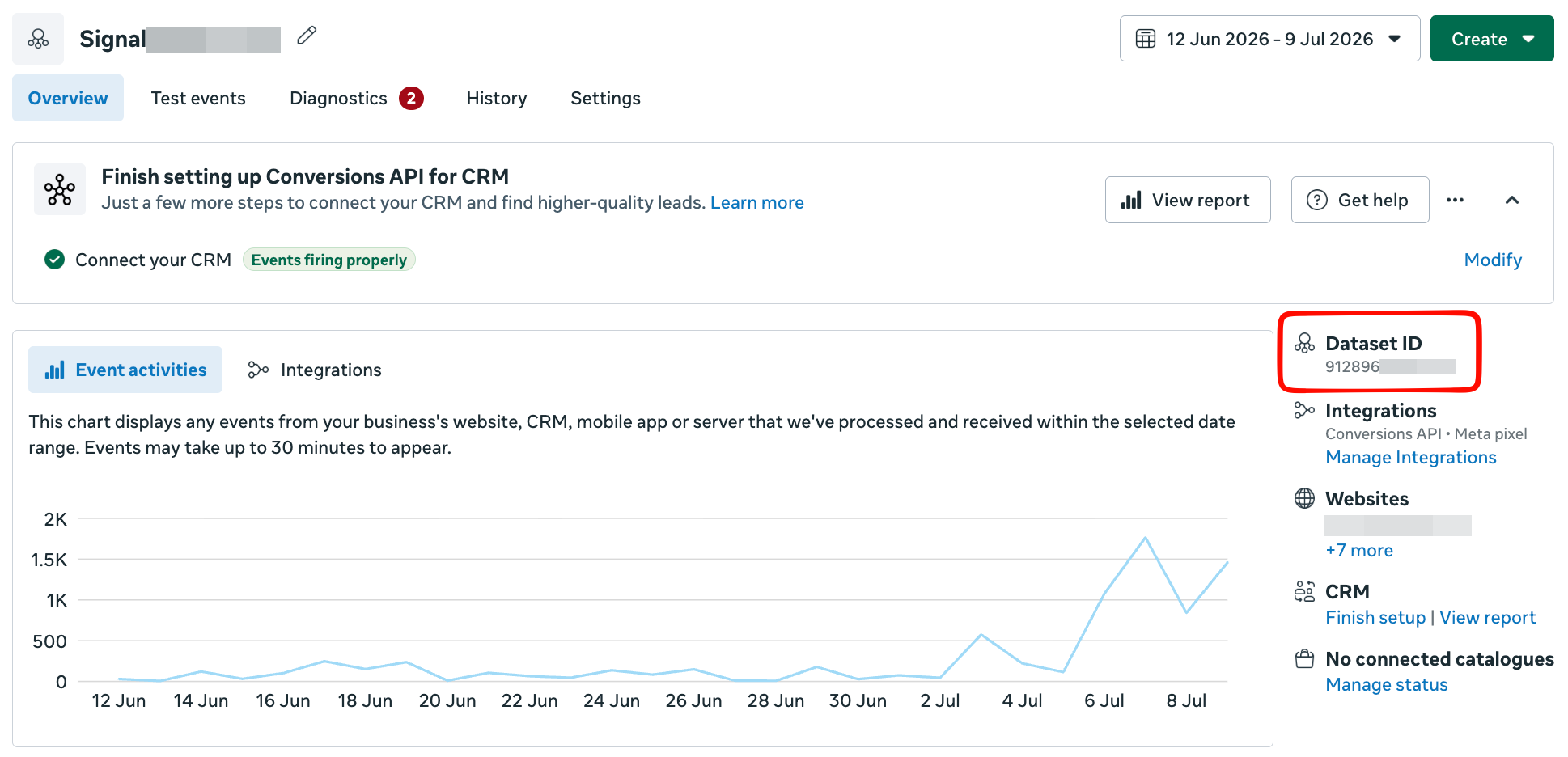
Task: Open the Settings tab
Action: pos(605,98)
